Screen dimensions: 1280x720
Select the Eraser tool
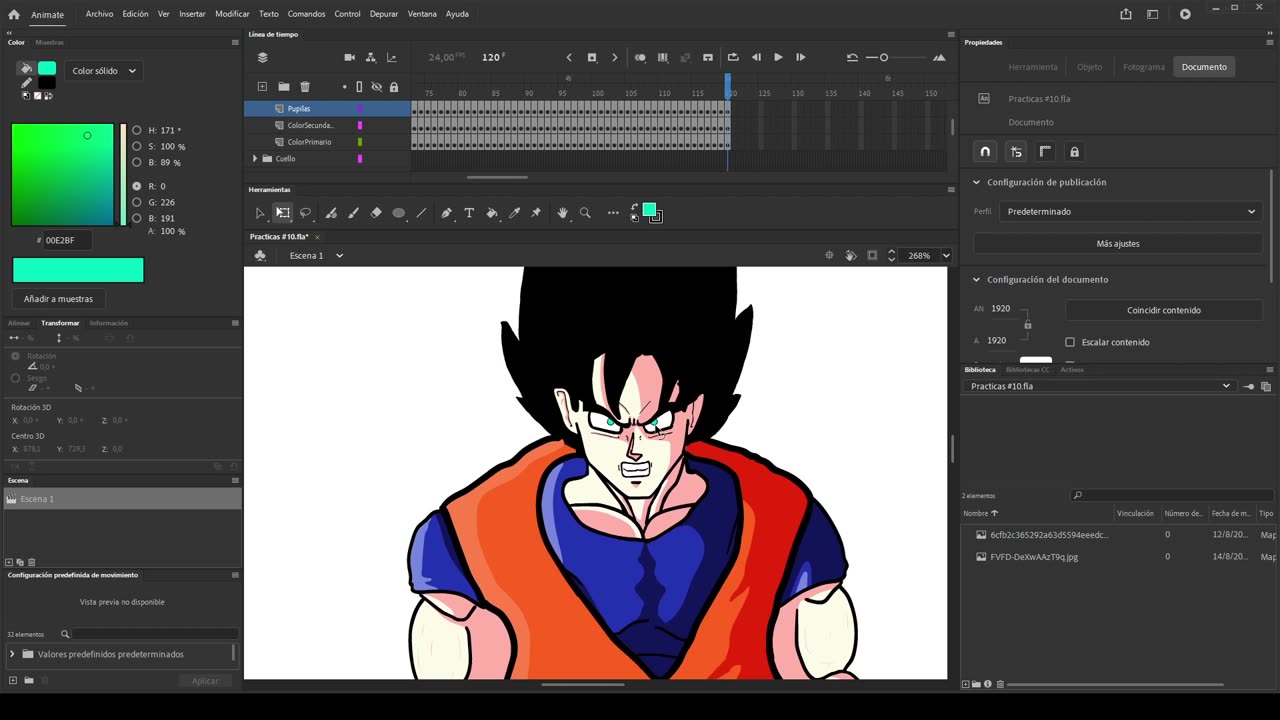(376, 213)
